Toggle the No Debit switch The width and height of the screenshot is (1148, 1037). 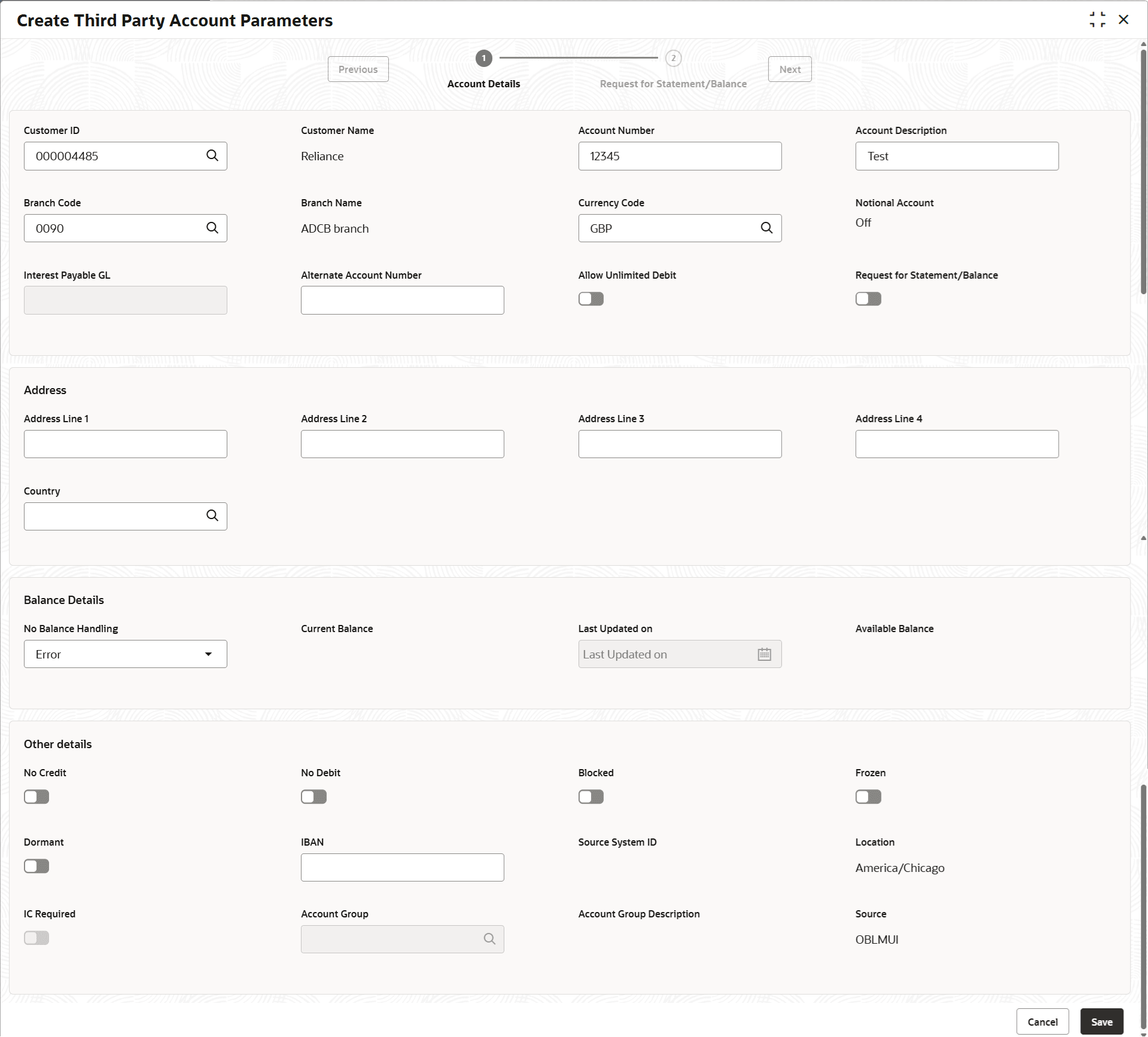pos(313,797)
